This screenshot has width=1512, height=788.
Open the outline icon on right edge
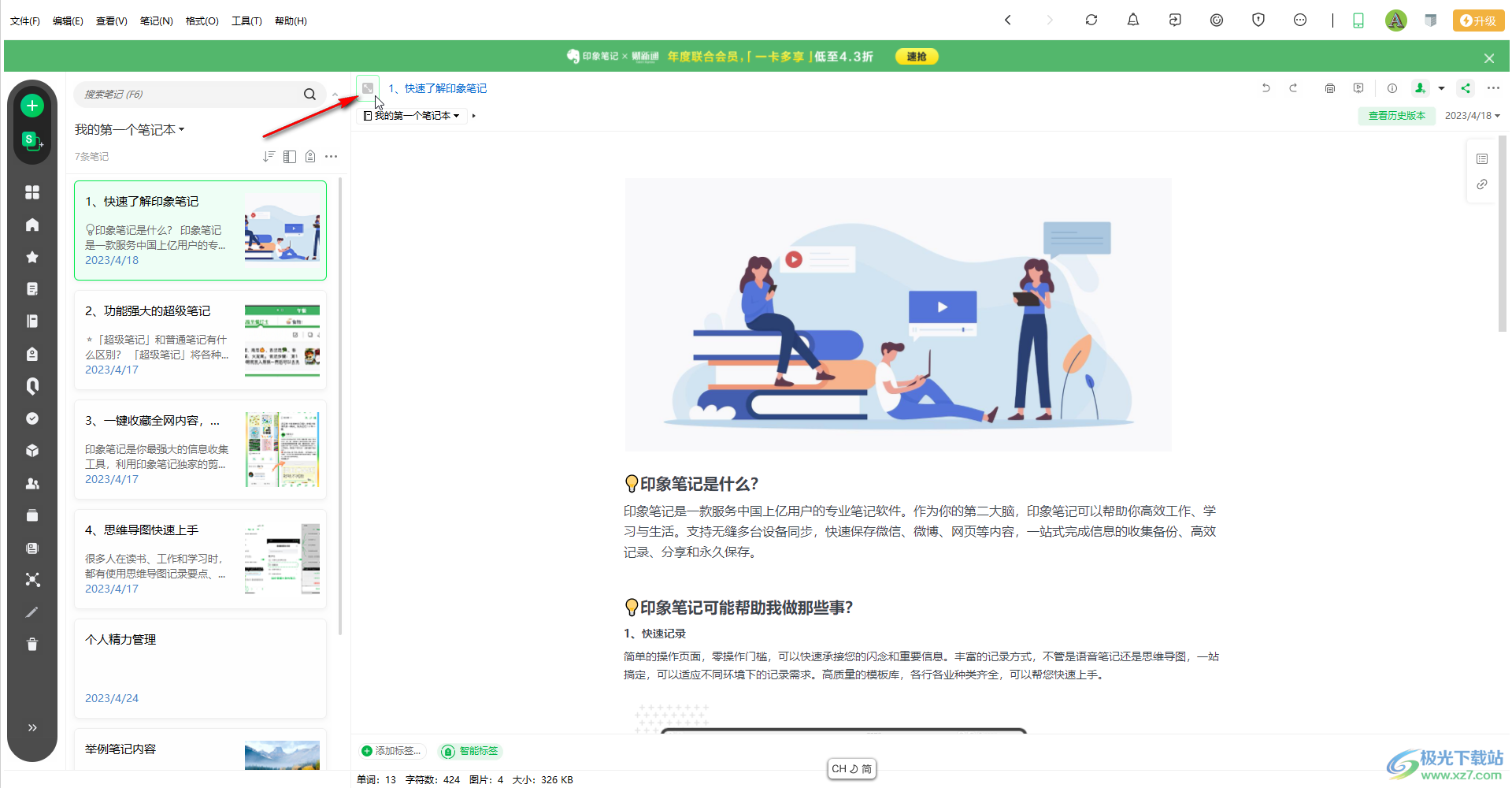click(x=1482, y=159)
